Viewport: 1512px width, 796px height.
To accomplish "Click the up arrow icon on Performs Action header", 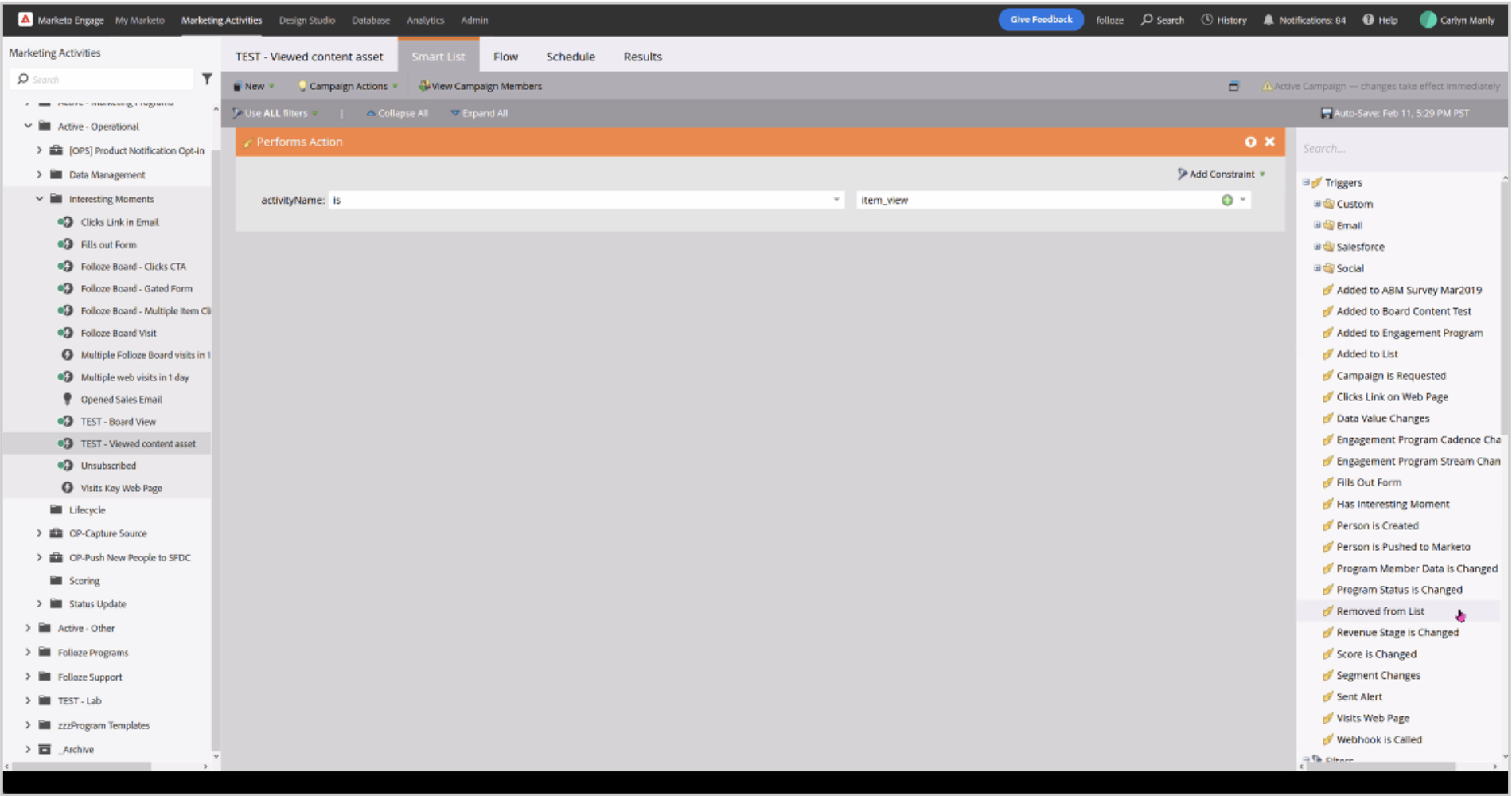I will [1250, 142].
